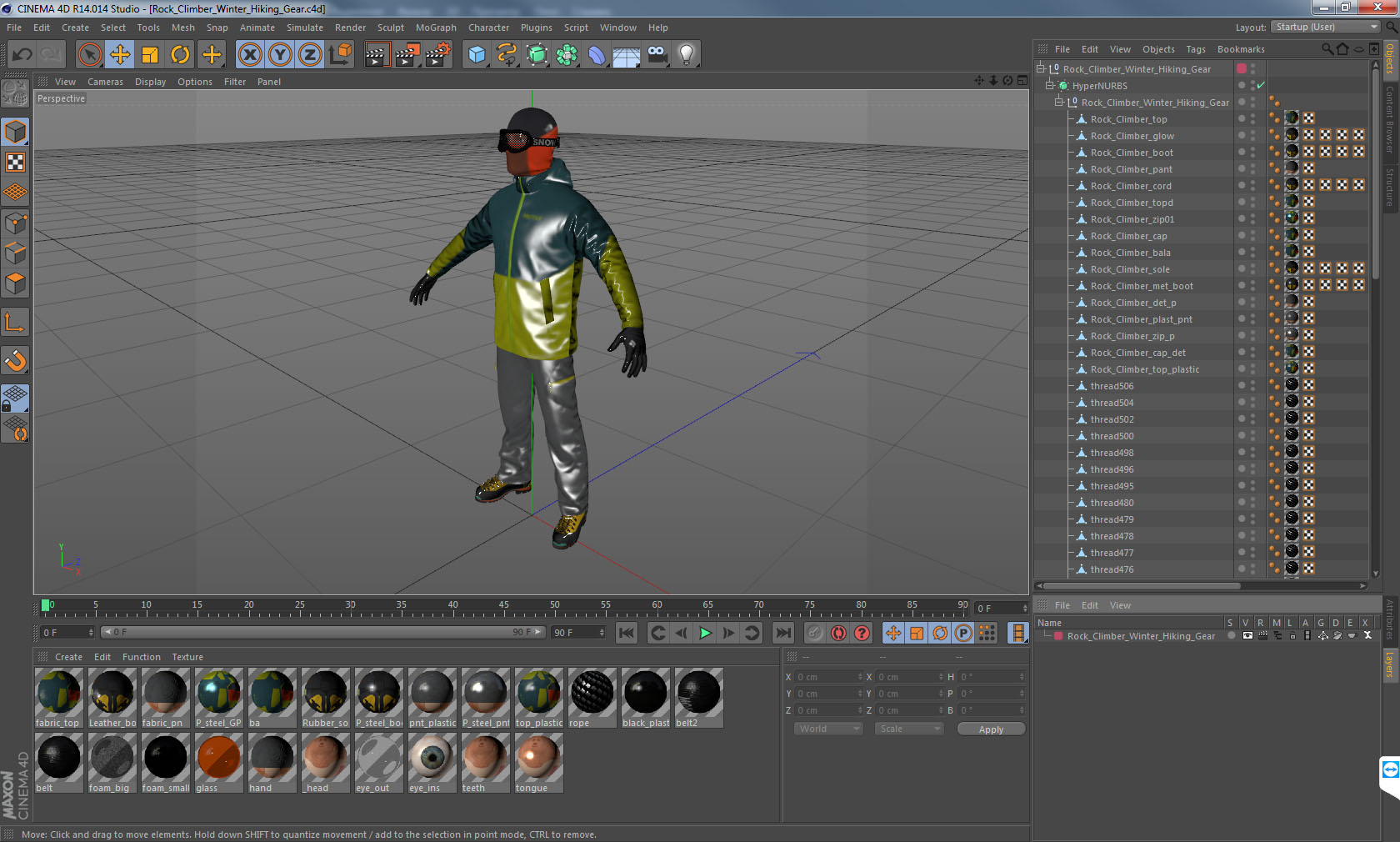Collapse nested Rock_Climber_Winter_Hiking_Gear group under HyperNURBS
This screenshot has width=1400, height=842.
pyautogui.click(x=1059, y=102)
